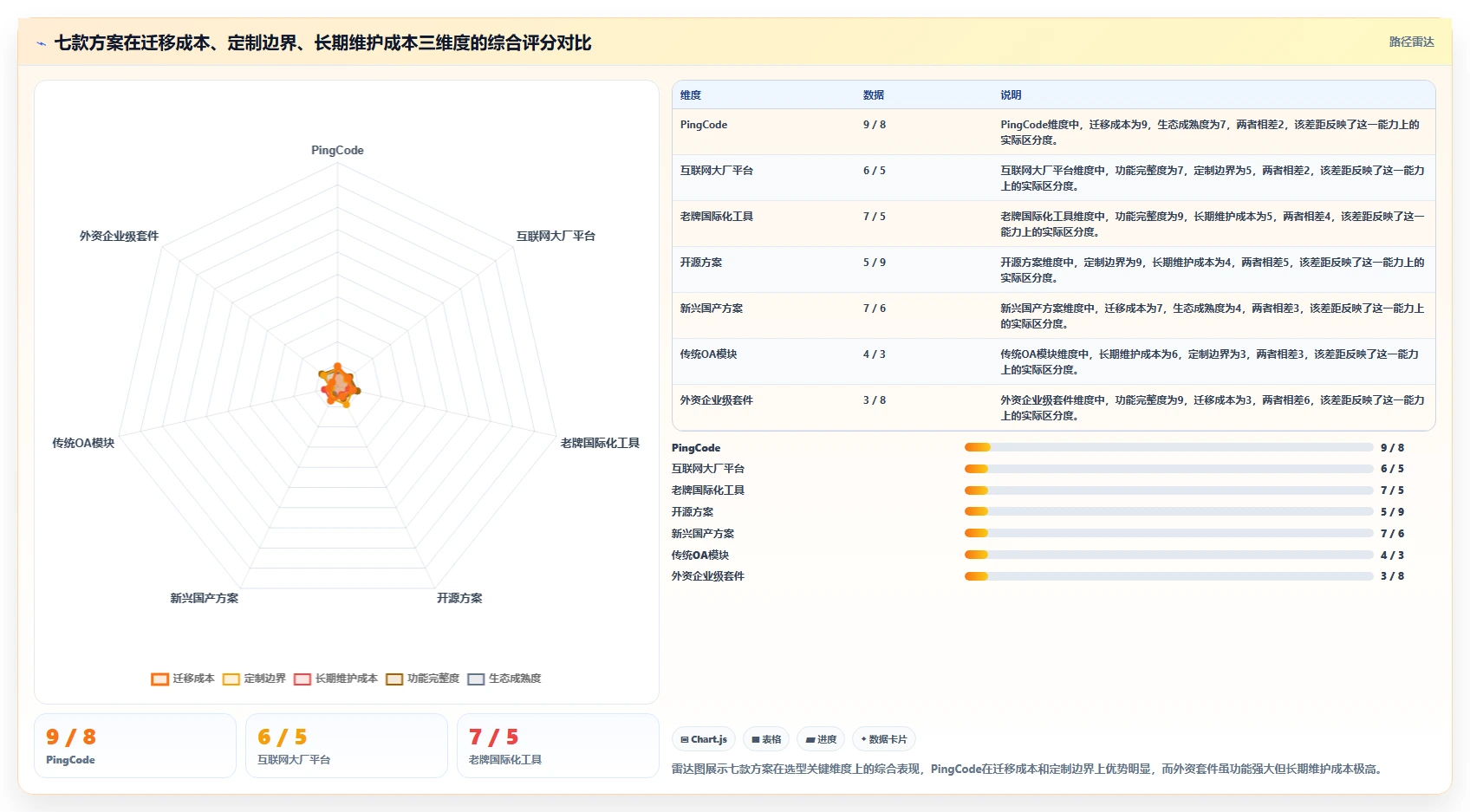Click the 互联网大厂平台 axis label on the radar
This screenshot has width=1470, height=812.
(556, 236)
